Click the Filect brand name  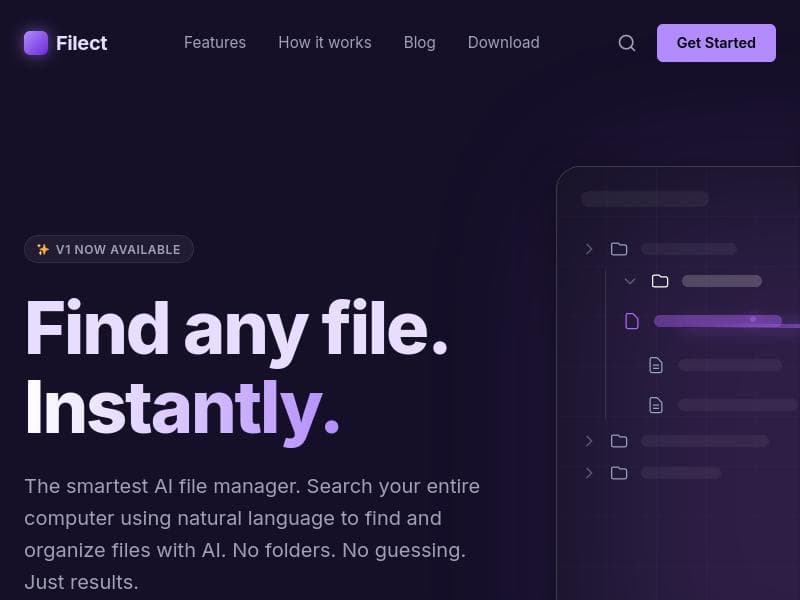point(82,43)
